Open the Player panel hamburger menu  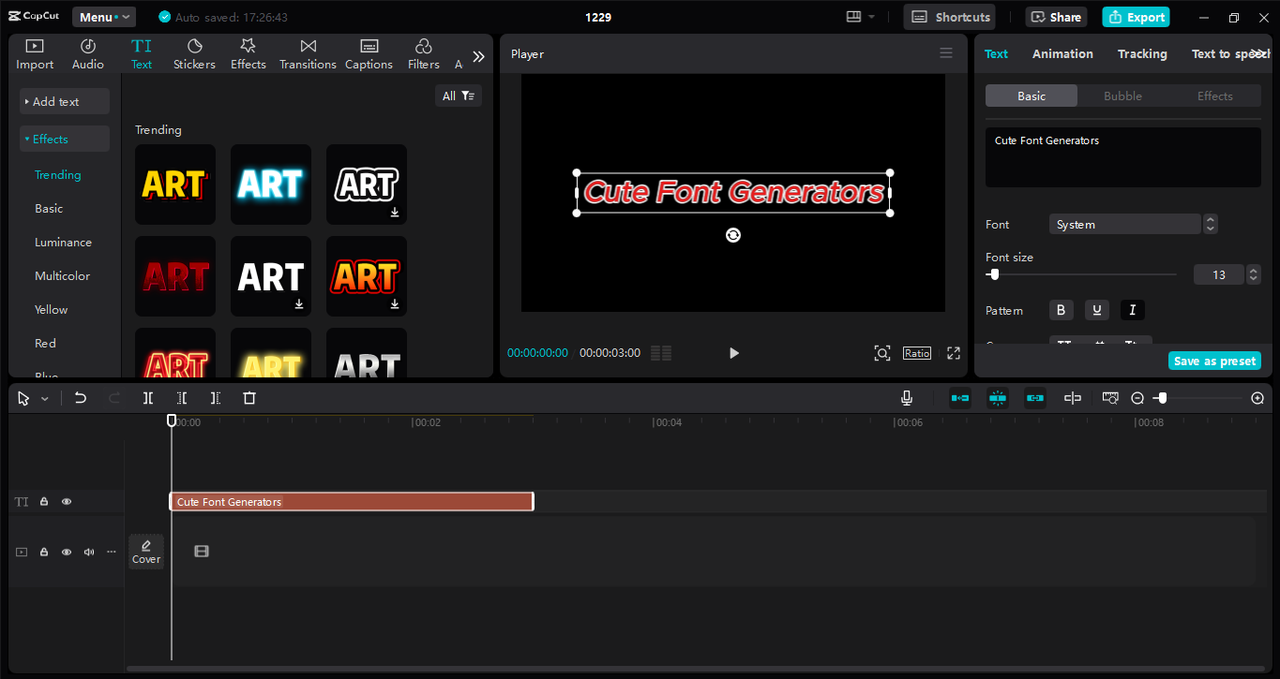coord(946,53)
